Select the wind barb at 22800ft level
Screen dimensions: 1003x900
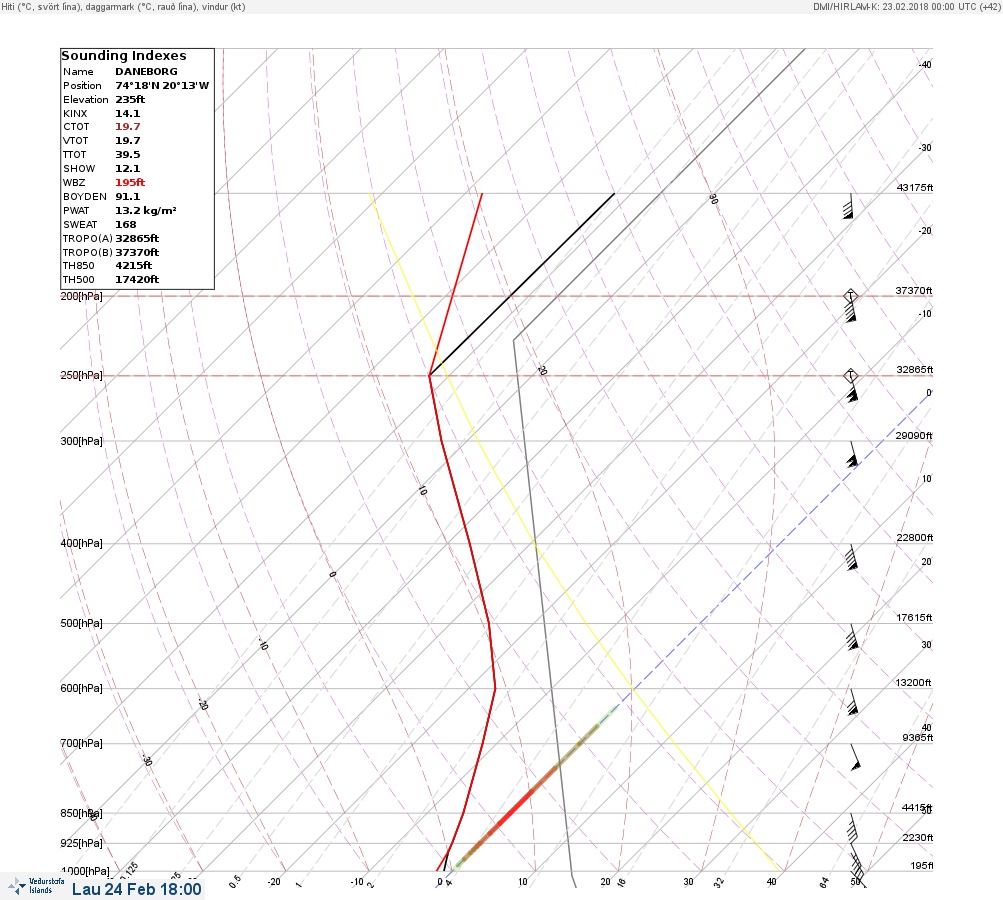pos(851,557)
